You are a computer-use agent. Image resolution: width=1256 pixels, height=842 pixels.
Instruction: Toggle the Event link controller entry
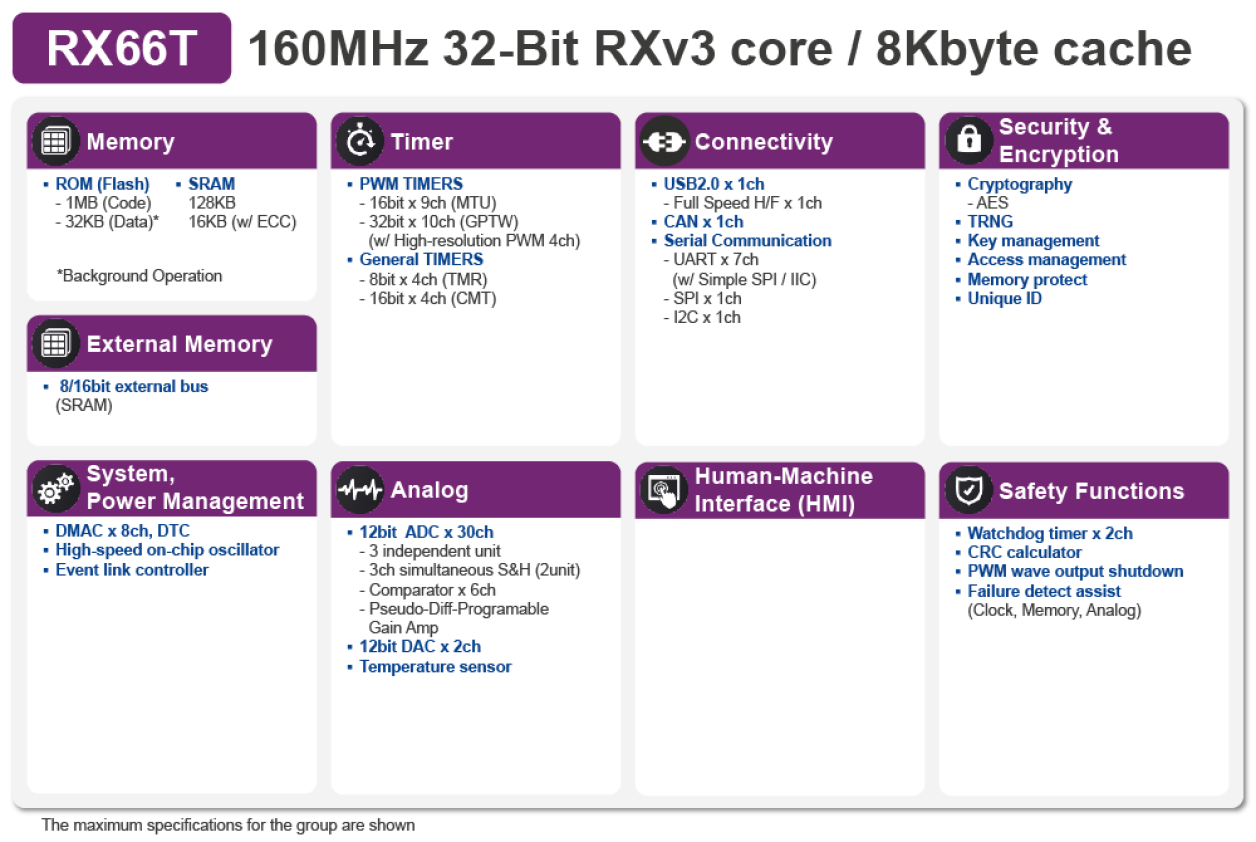(x=131, y=569)
